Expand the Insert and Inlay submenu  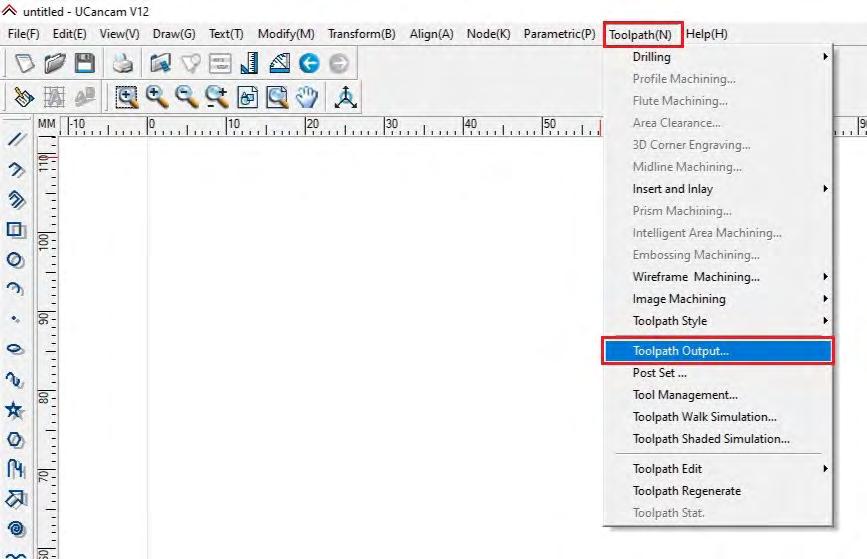719,189
